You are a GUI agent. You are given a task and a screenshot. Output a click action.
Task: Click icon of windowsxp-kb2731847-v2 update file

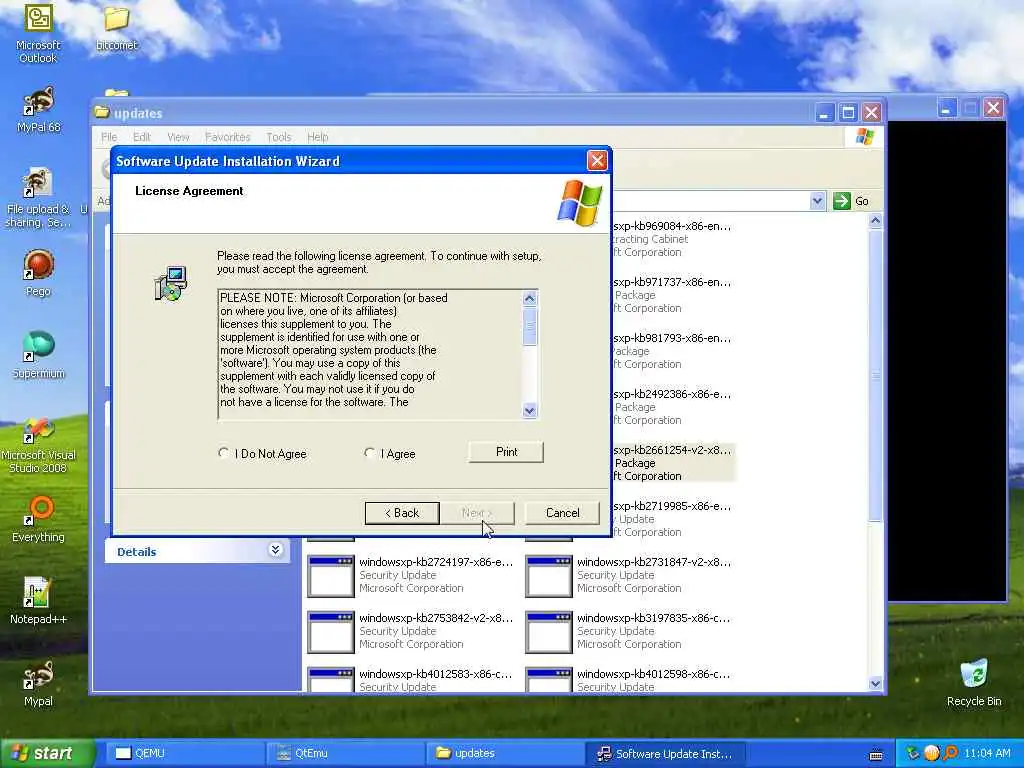(x=549, y=576)
